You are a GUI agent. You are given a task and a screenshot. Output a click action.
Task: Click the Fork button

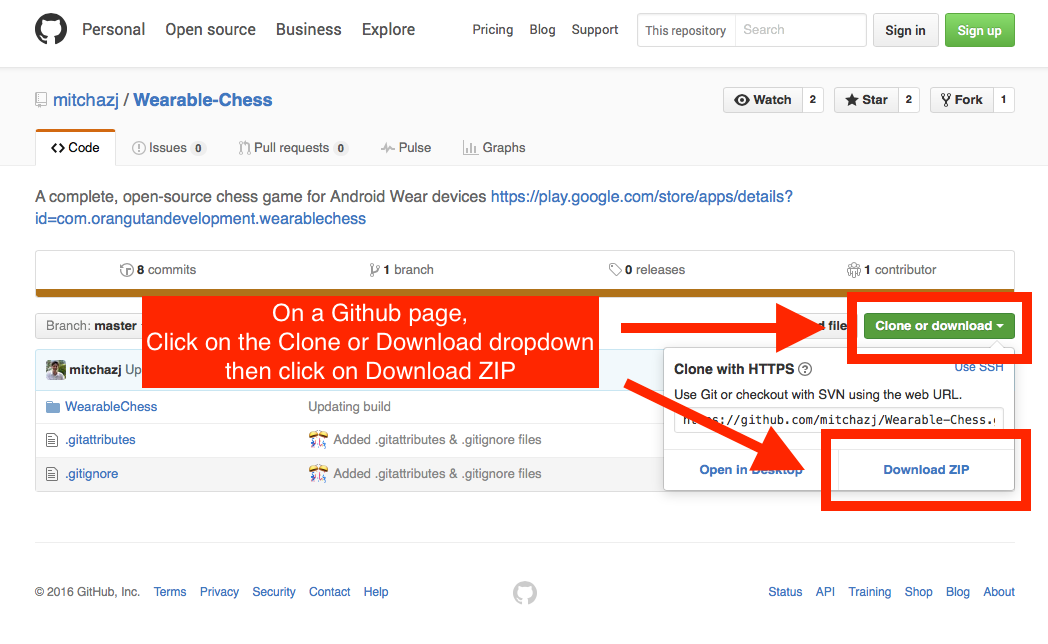pos(962,100)
